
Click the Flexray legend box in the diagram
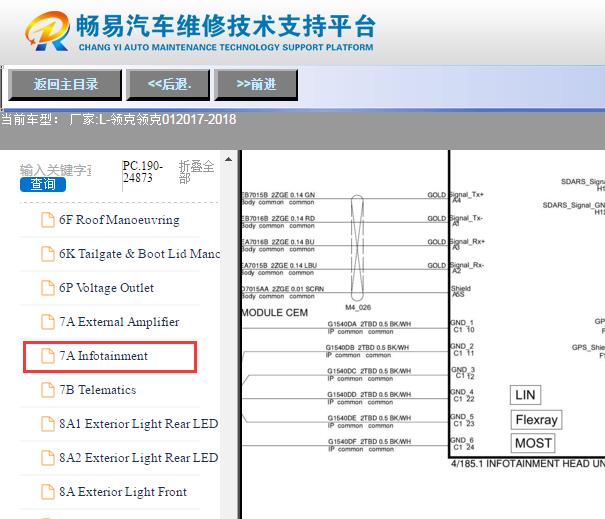(536, 420)
